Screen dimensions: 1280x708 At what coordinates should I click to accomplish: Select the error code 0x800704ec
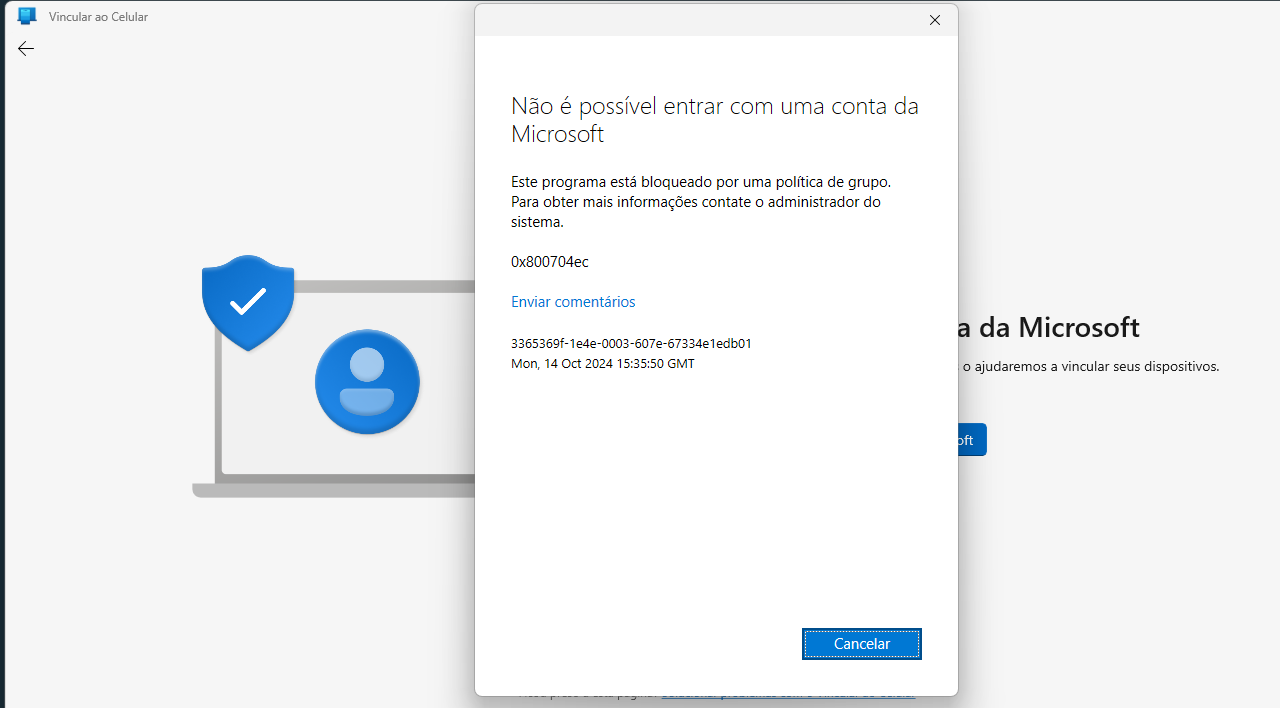[x=550, y=262]
